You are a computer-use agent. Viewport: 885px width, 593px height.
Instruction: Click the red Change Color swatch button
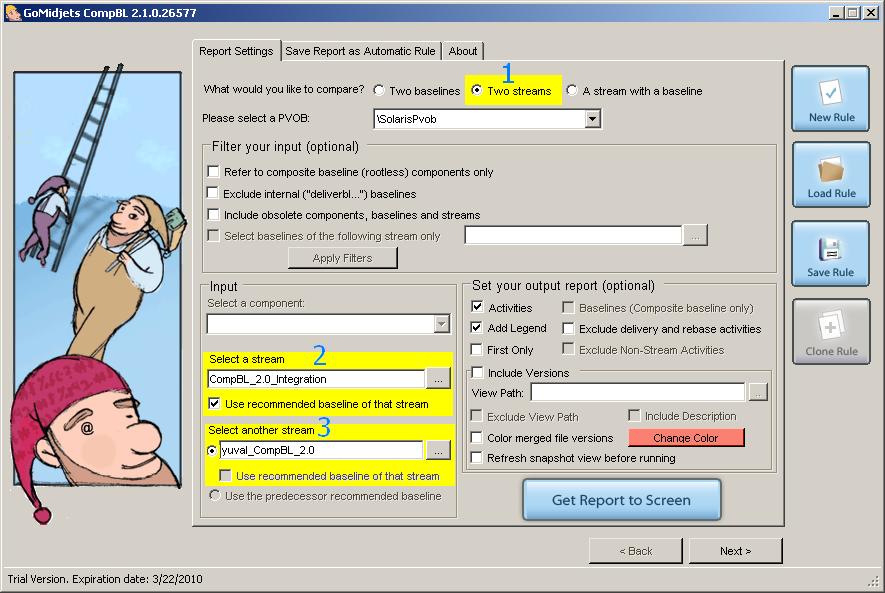685,438
